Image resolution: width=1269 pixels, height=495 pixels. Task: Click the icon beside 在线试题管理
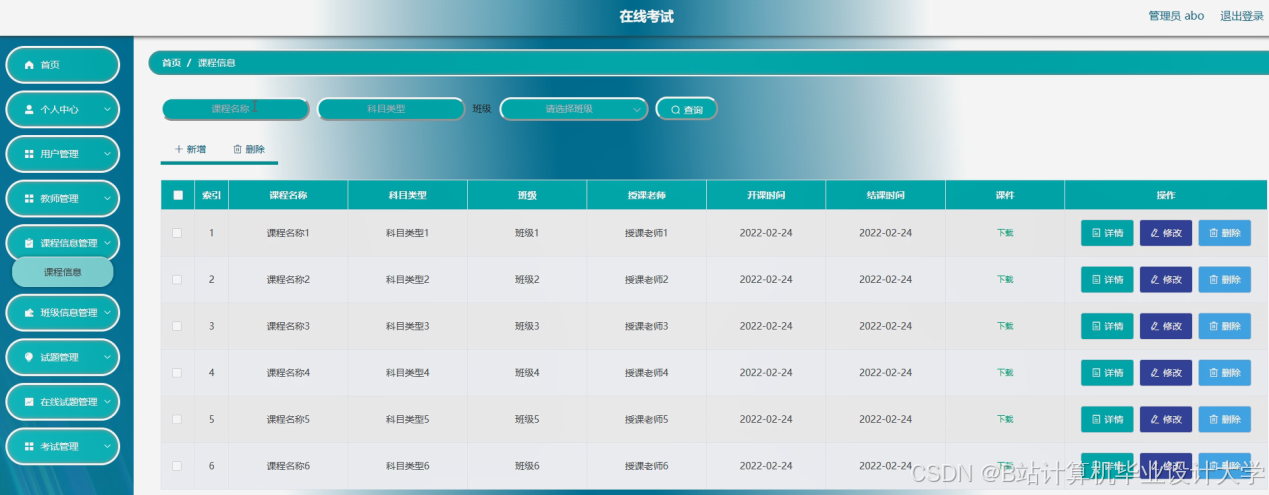click(29, 402)
